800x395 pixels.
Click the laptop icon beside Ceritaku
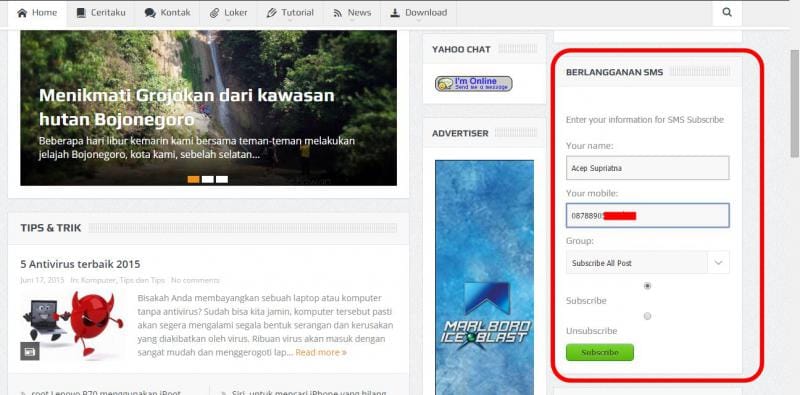[x=81, y=13]
